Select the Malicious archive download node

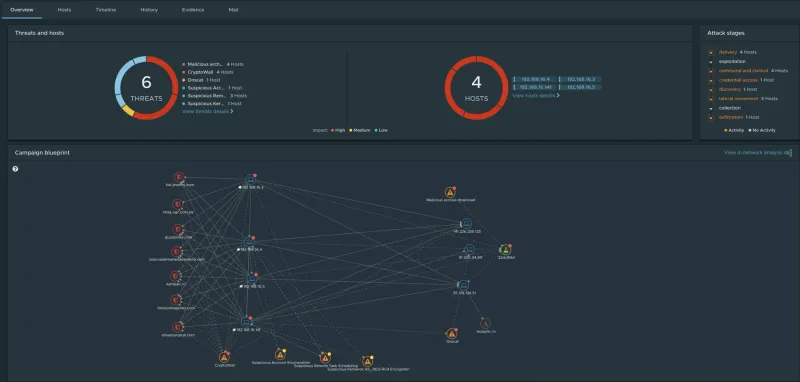450,192
